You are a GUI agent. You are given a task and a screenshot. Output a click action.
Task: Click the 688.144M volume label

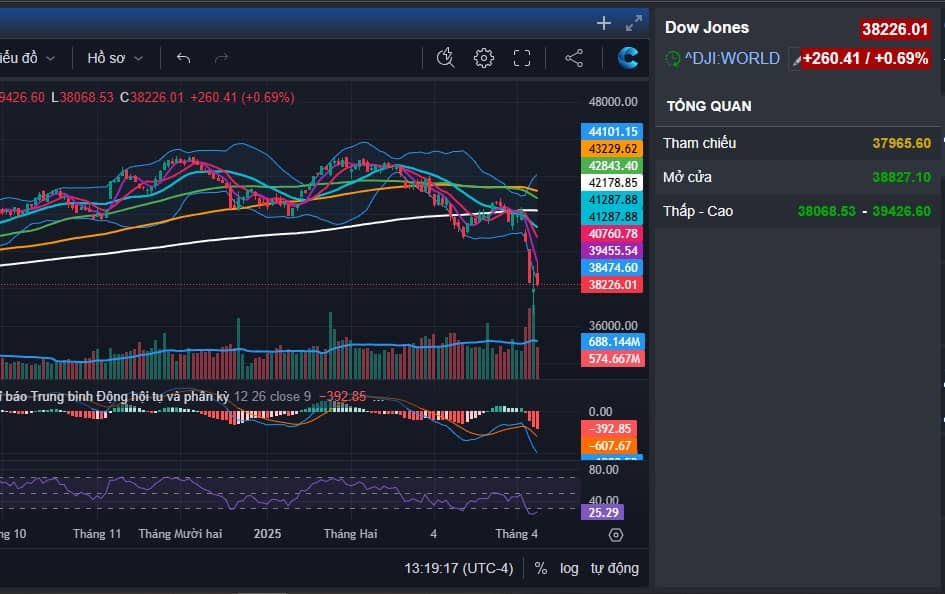614,342
